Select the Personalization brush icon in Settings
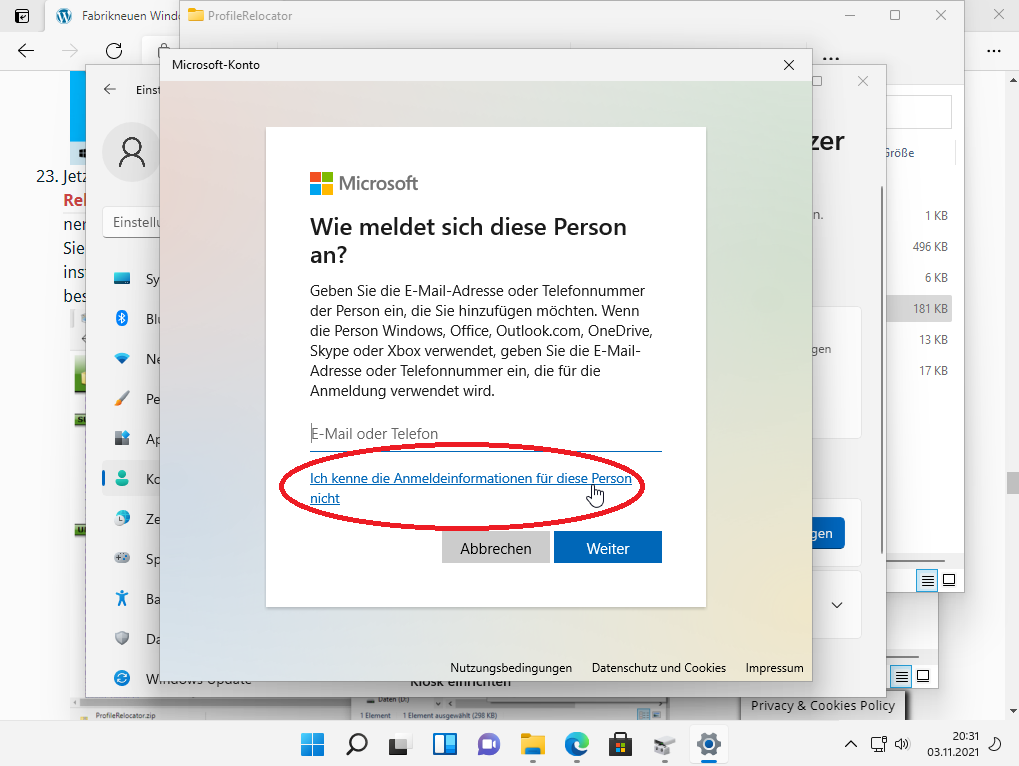1019x766 pixels. (122, 398)
